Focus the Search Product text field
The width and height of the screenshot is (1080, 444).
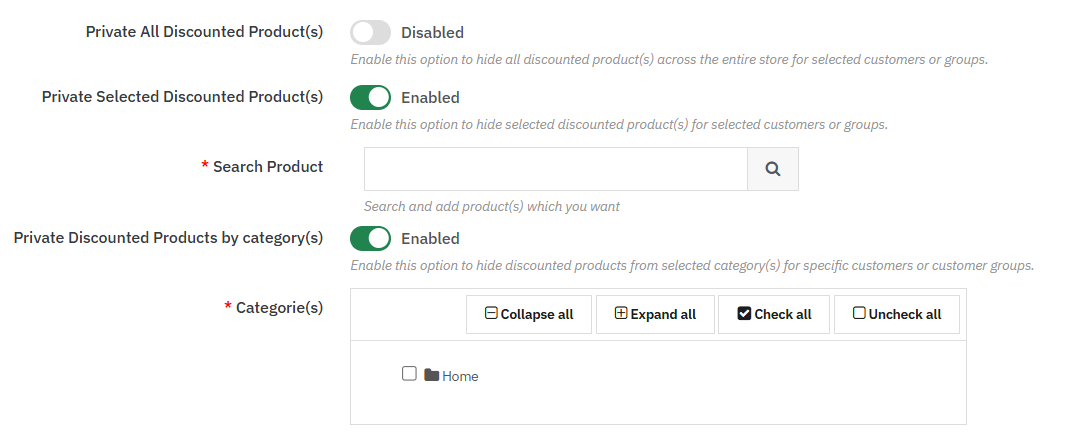click(555, 169)
